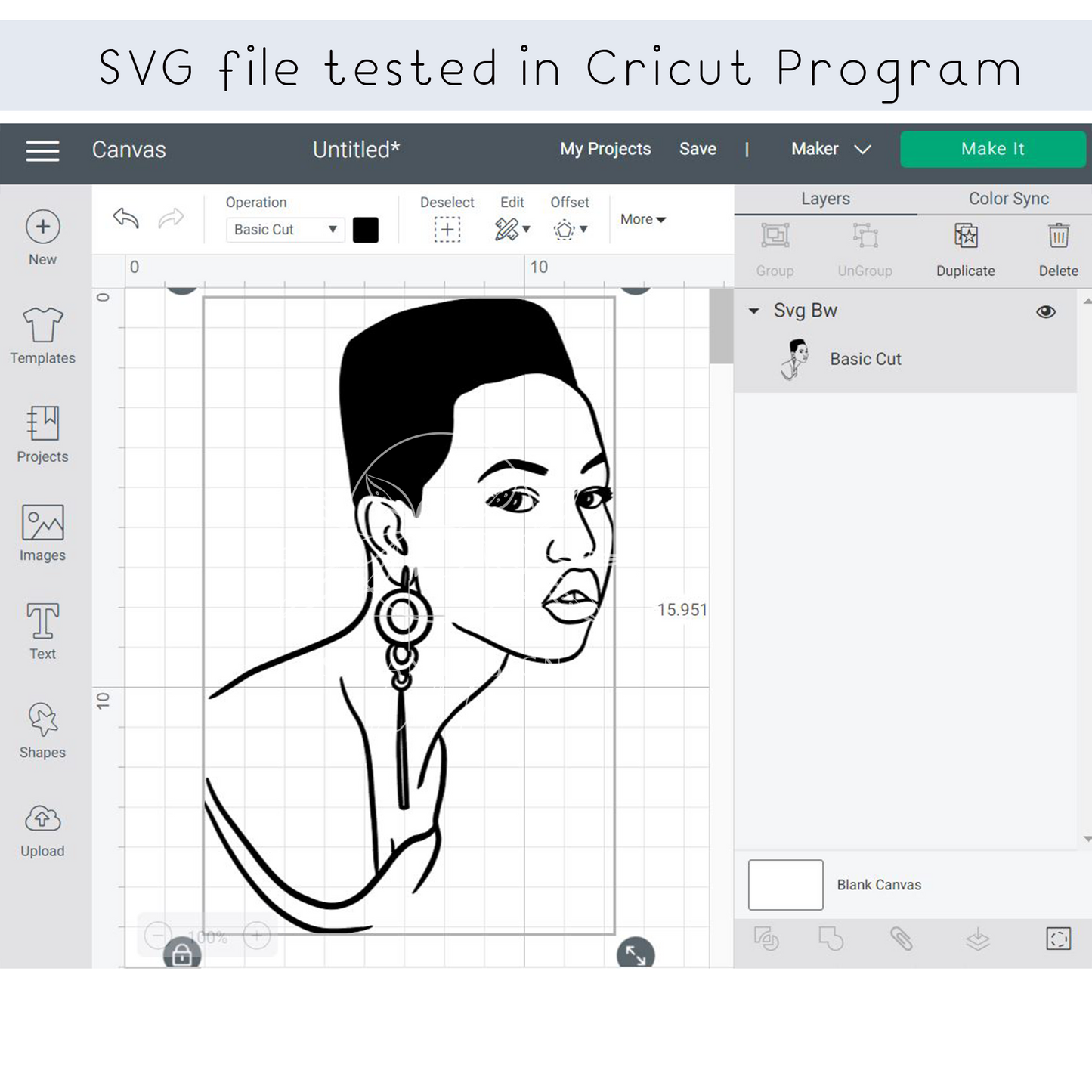Click the Upload cloud icon
1092x1092 pixels.
(42, 819)
